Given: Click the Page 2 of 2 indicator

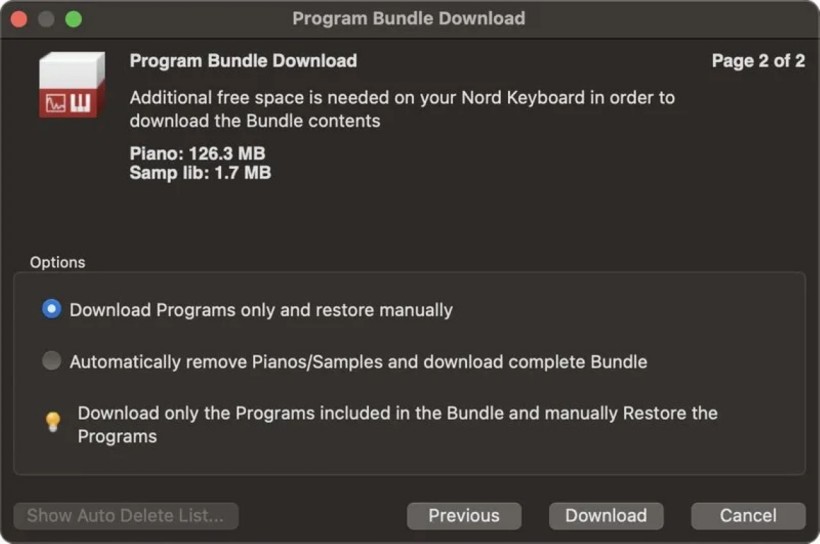Looking at the screenshot, I should pos(758,61).
